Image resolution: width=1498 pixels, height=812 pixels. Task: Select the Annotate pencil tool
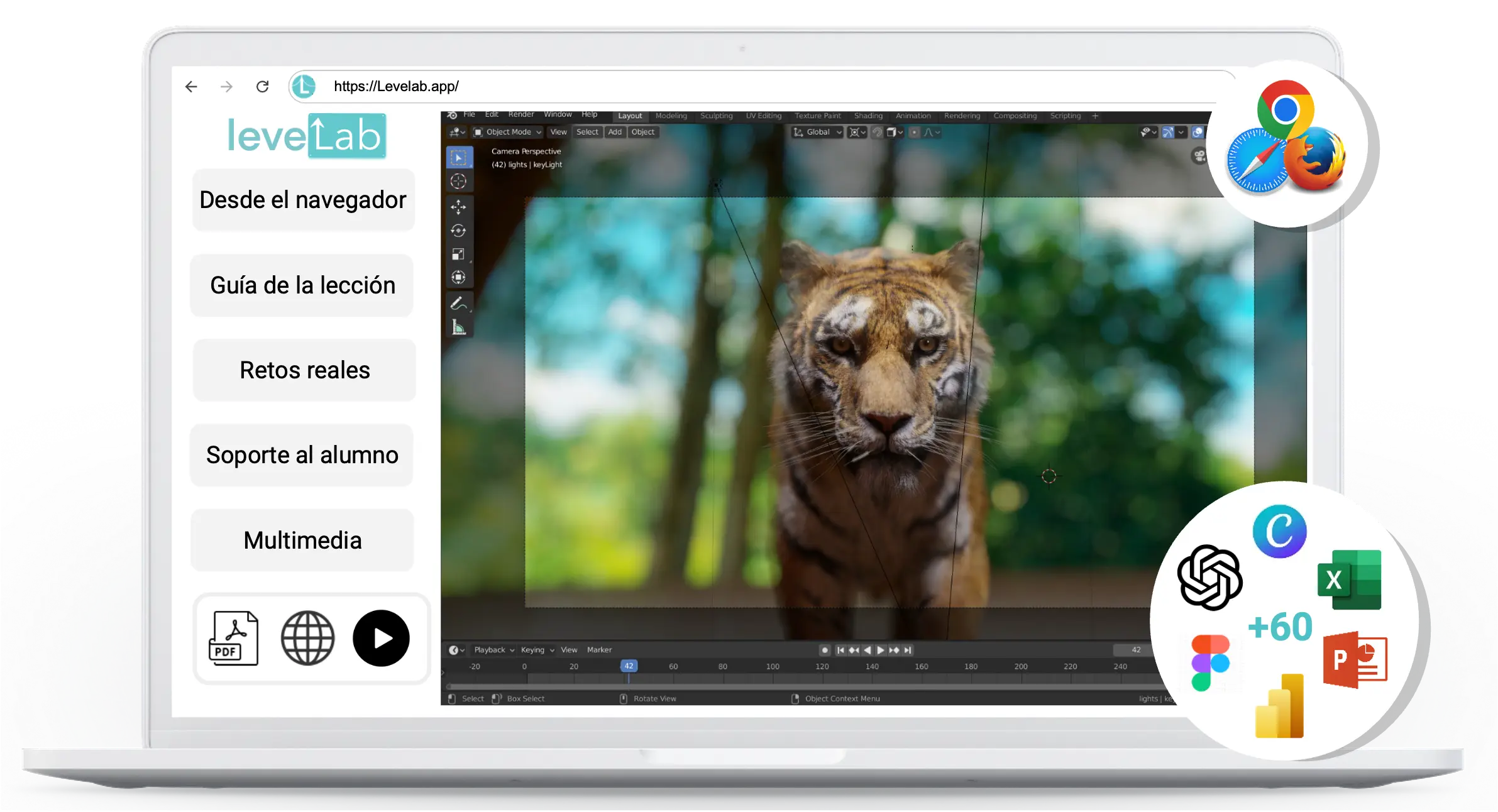pos(458,304)
